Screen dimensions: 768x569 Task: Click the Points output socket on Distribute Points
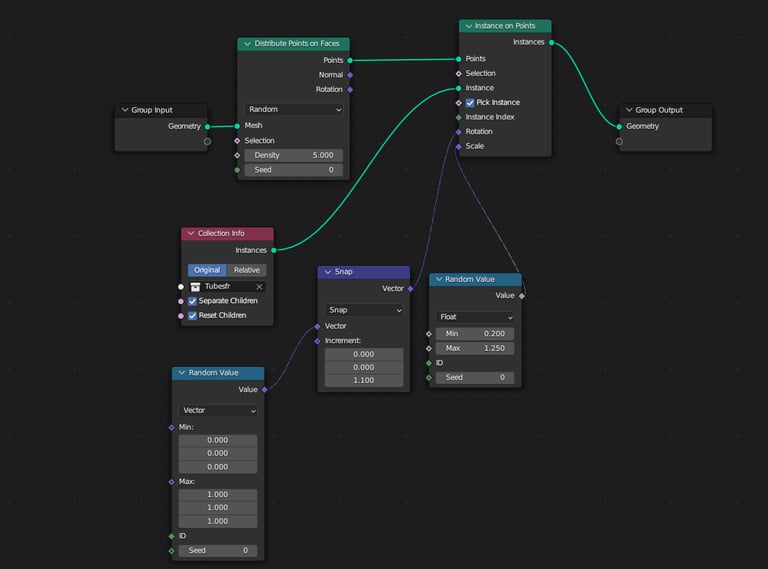coord(350,60)
